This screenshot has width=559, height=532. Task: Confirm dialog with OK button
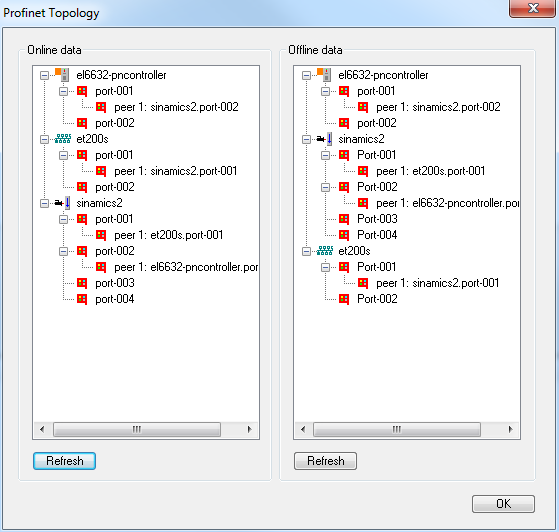(x=503, y=503)
